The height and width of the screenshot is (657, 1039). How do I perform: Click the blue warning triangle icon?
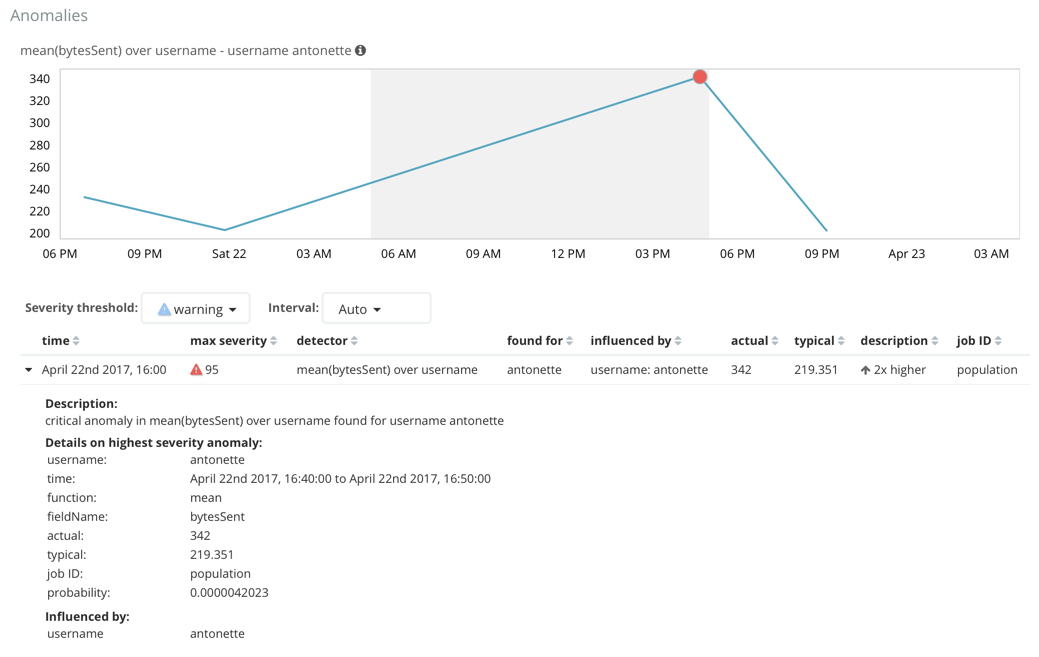(x=164, y=310)
